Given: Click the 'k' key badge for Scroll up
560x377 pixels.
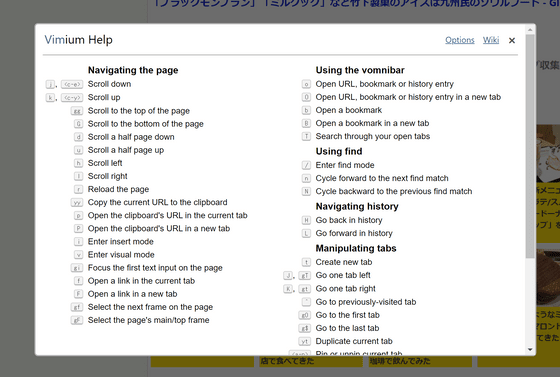Looking at the screenshot, I should click(50, 97).
